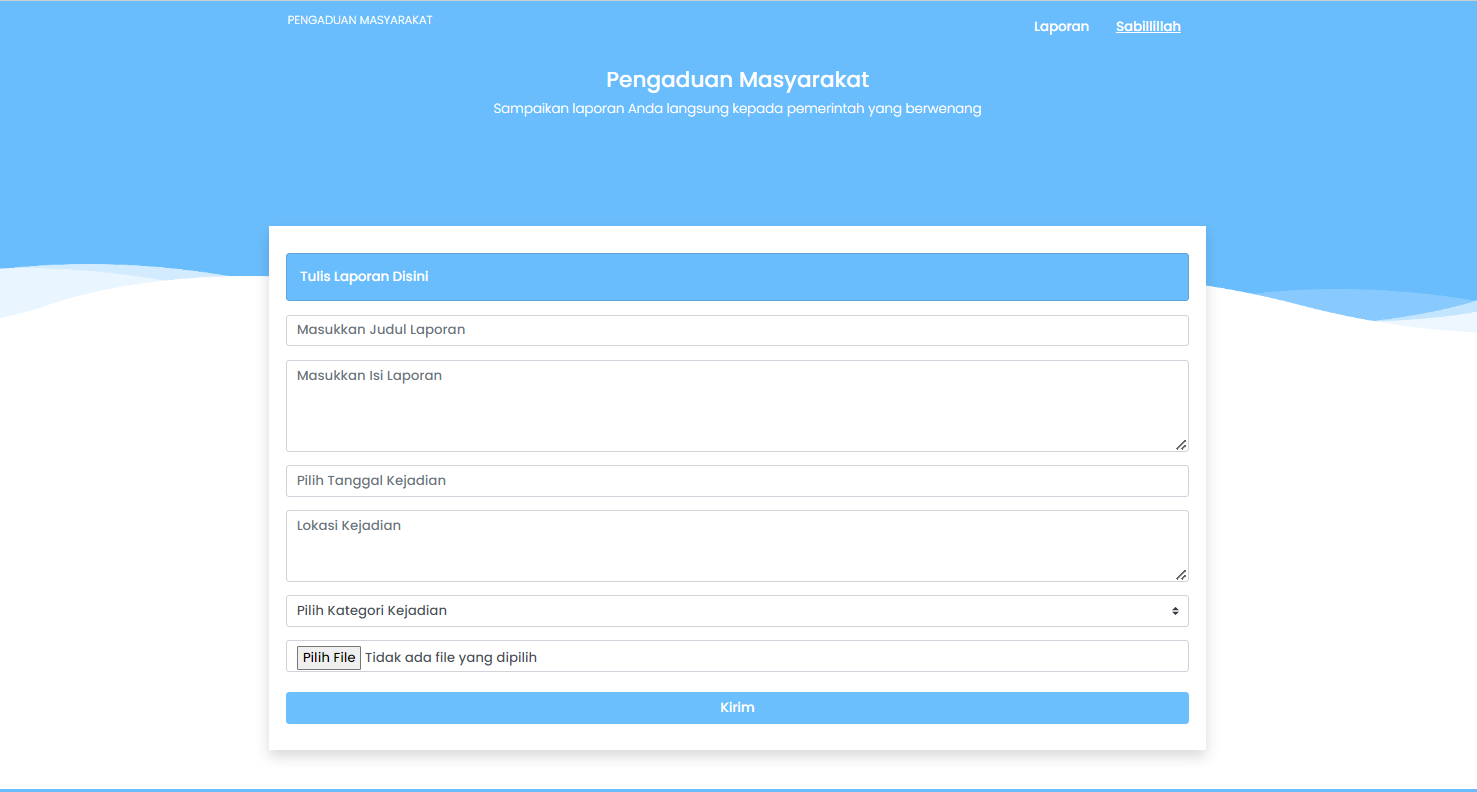Click the 'Tidak ada file yang dipilih' text
Image resolution: width=1477 pixels, height=792 pixels.
[451, 657]
